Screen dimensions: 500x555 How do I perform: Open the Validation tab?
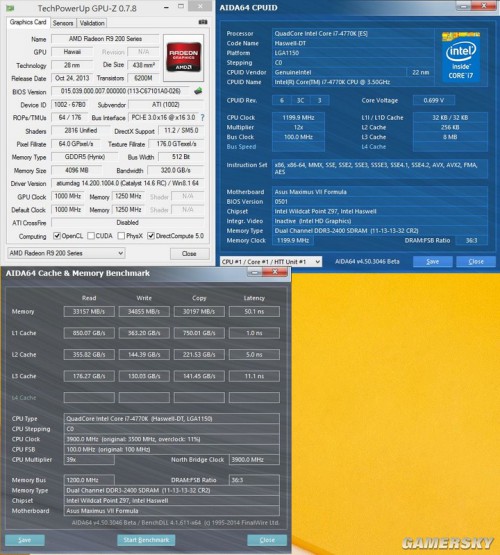coord(92,23)
